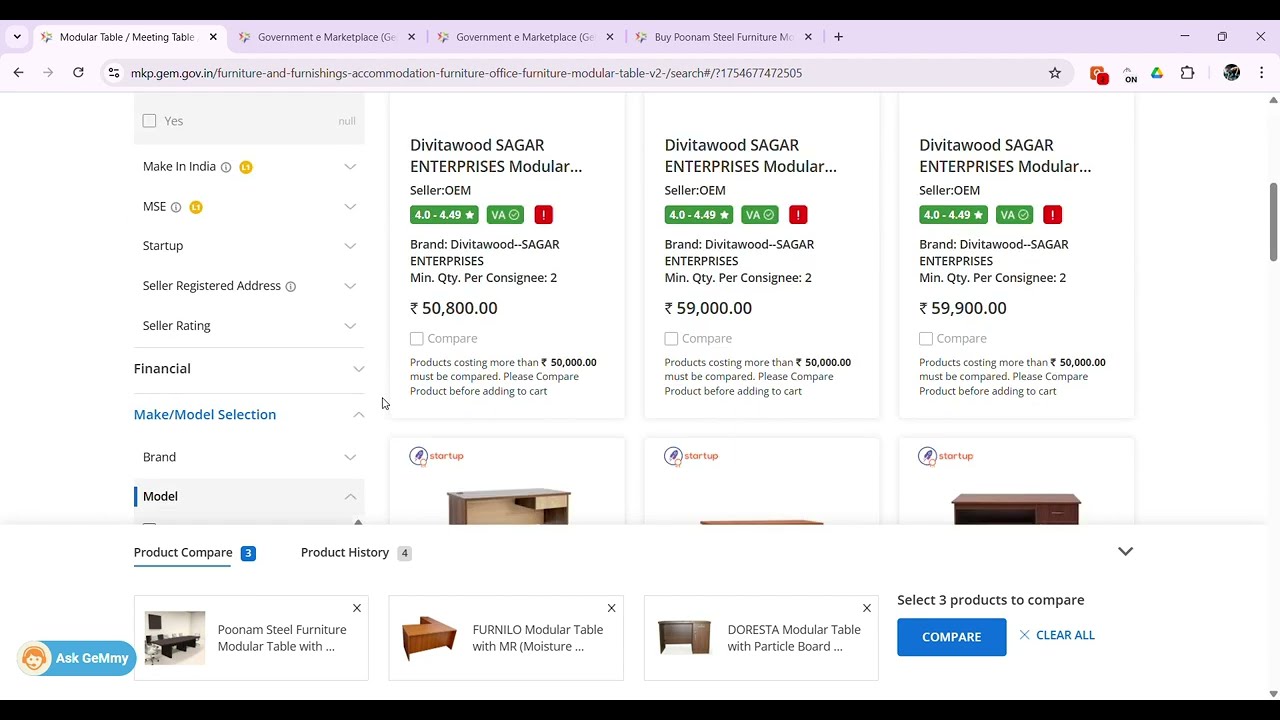Click DORESTA Modular Table thumbnail
The image size is (1280, 720).
(x=685, y=638)
